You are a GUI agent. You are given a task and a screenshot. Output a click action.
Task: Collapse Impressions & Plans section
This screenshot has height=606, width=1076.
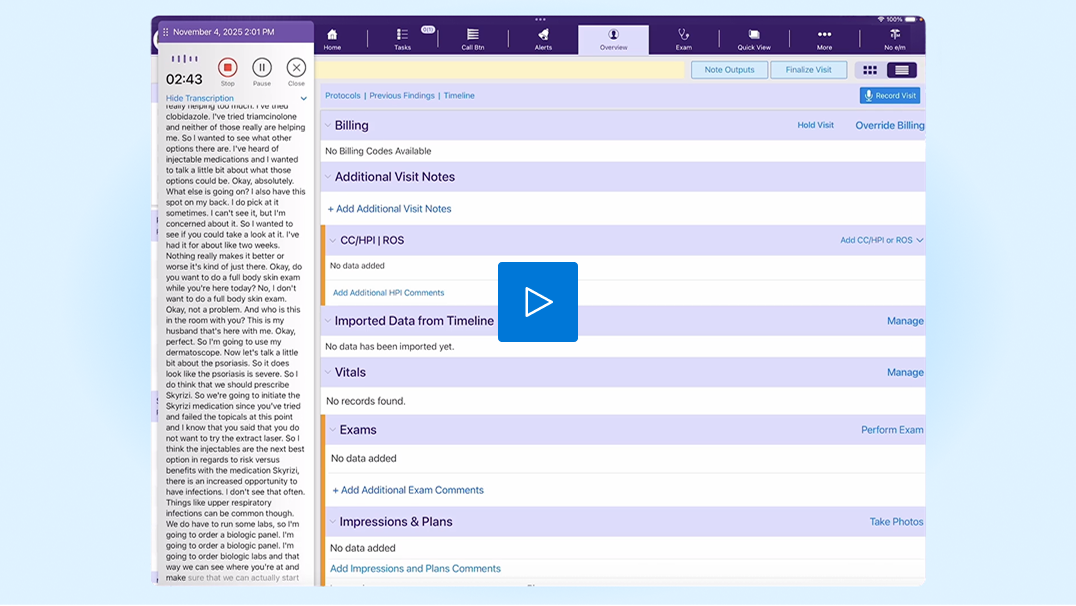(x=333, y=522)
